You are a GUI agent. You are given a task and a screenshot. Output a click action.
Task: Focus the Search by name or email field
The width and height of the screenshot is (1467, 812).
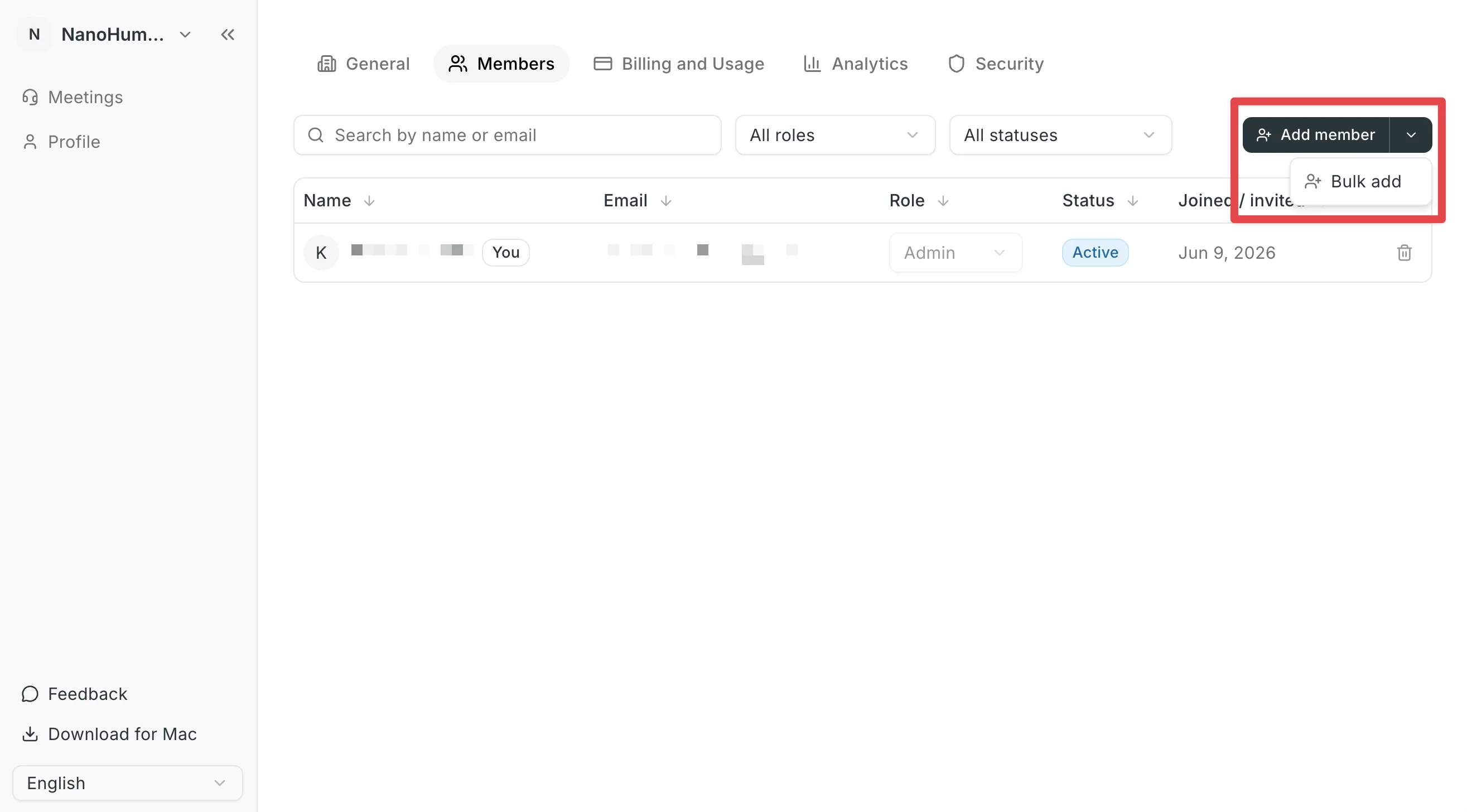[x=508, y=135]
